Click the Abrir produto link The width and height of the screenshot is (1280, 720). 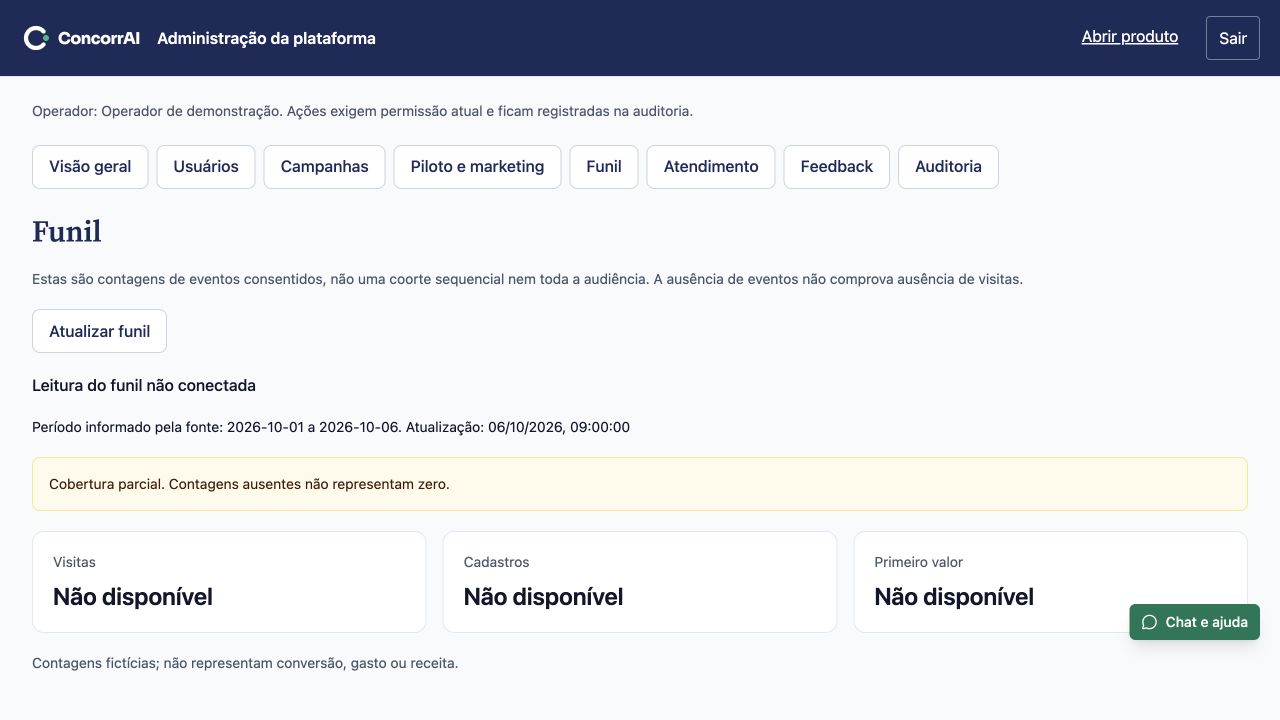pyautogui.click(x=1130, y=37)
